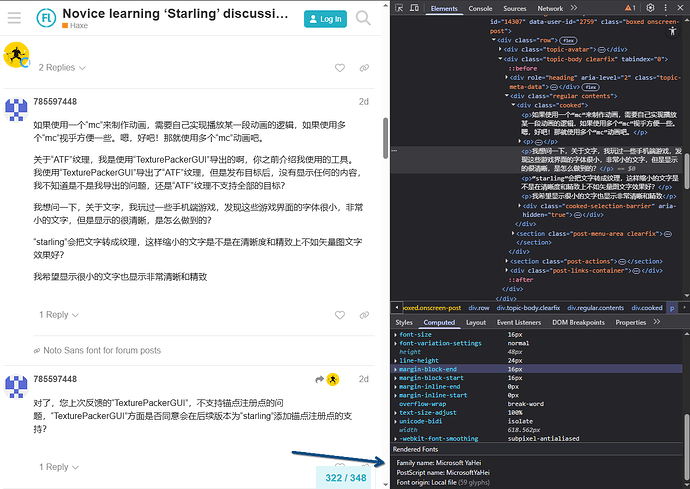This screenshot has height=489, width=690.
Task: Open the Haxe category link
Action: (80, 27)
